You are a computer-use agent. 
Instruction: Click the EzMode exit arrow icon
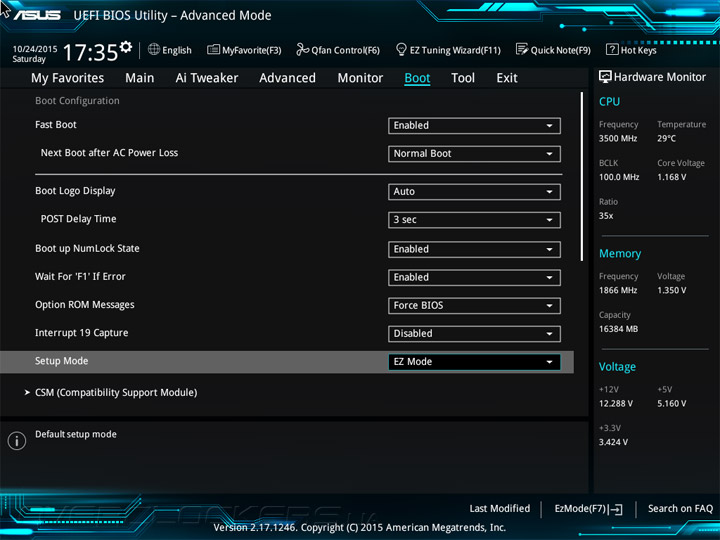(616, 509)
